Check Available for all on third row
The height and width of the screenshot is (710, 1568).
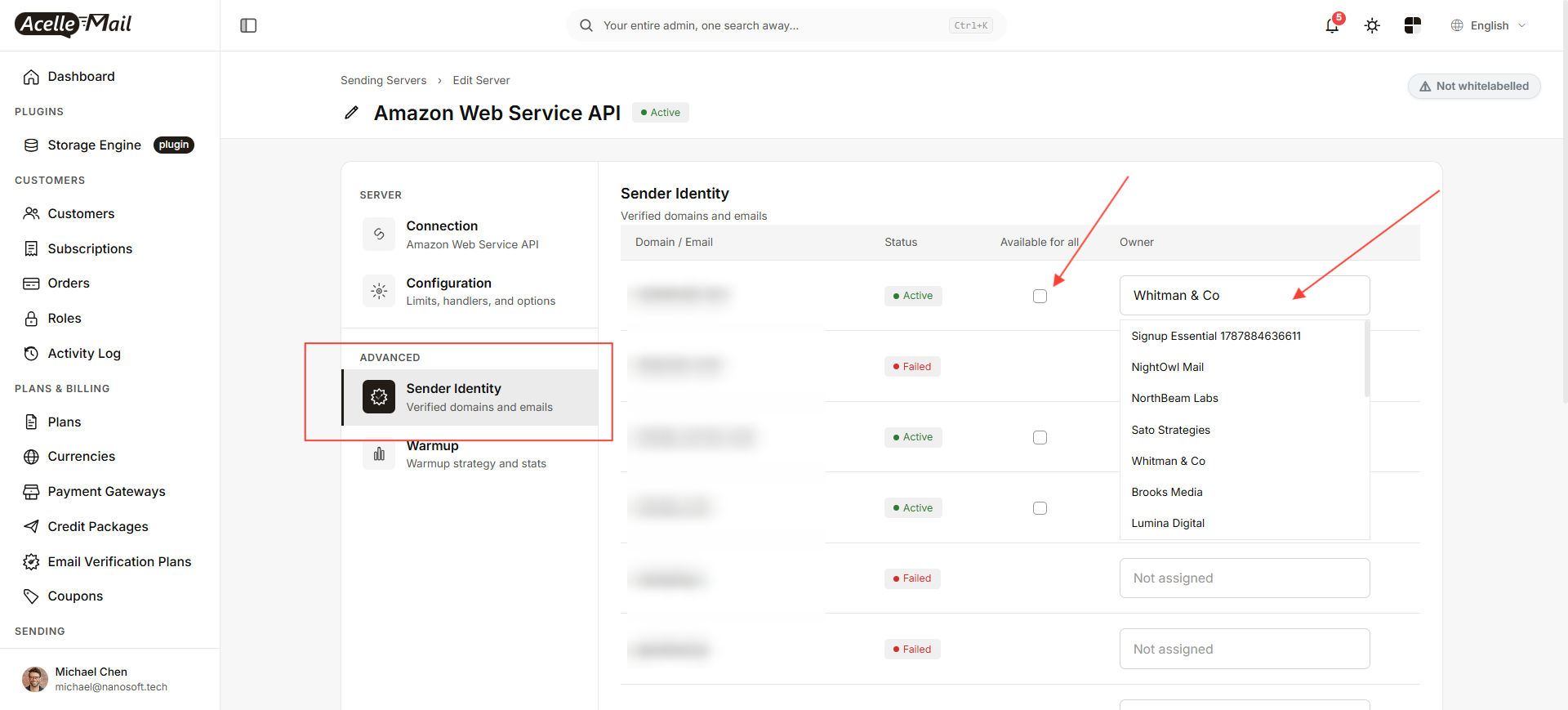(x=1040, y=437)
